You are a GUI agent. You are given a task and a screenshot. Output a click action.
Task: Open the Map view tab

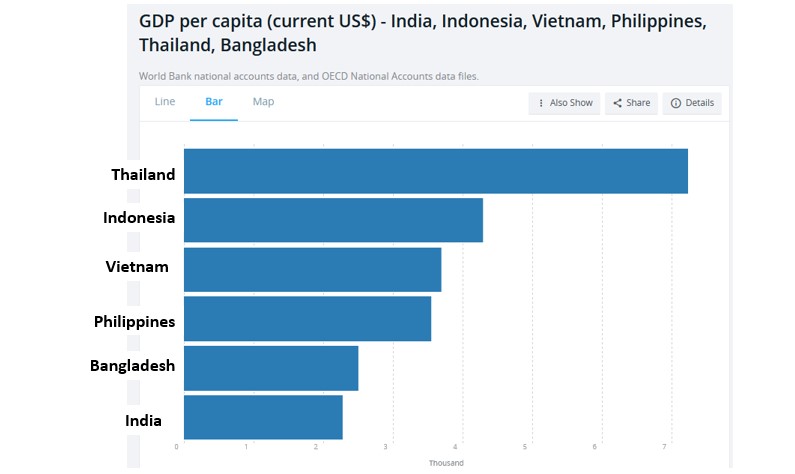coord(263,102)
